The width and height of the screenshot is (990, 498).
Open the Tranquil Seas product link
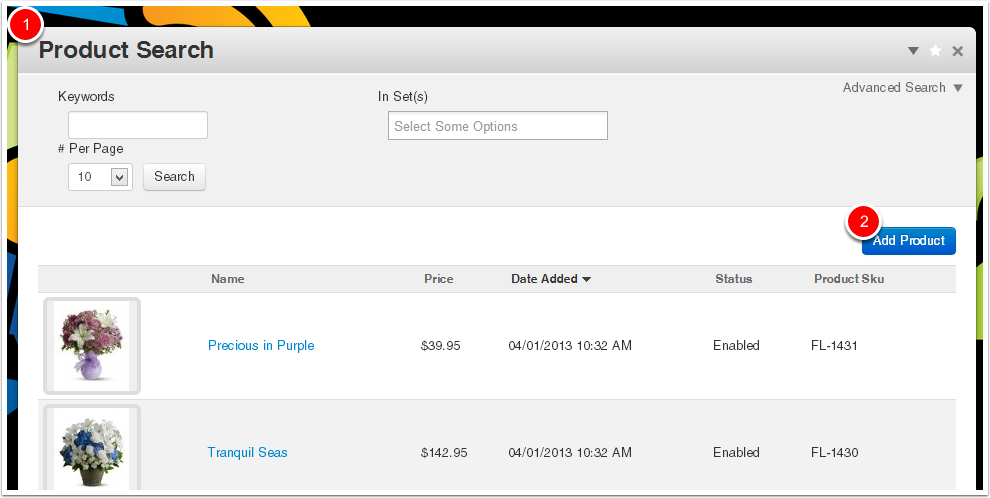247,453
